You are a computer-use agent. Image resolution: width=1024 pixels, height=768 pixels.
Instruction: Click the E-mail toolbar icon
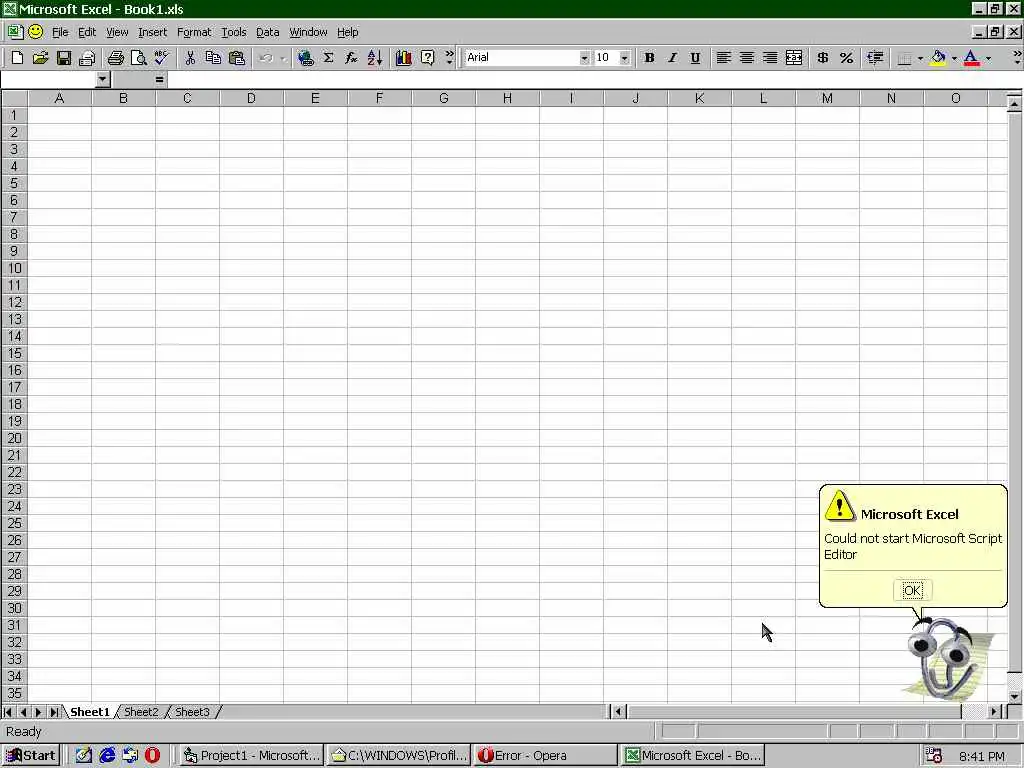(x=87, y=58)
